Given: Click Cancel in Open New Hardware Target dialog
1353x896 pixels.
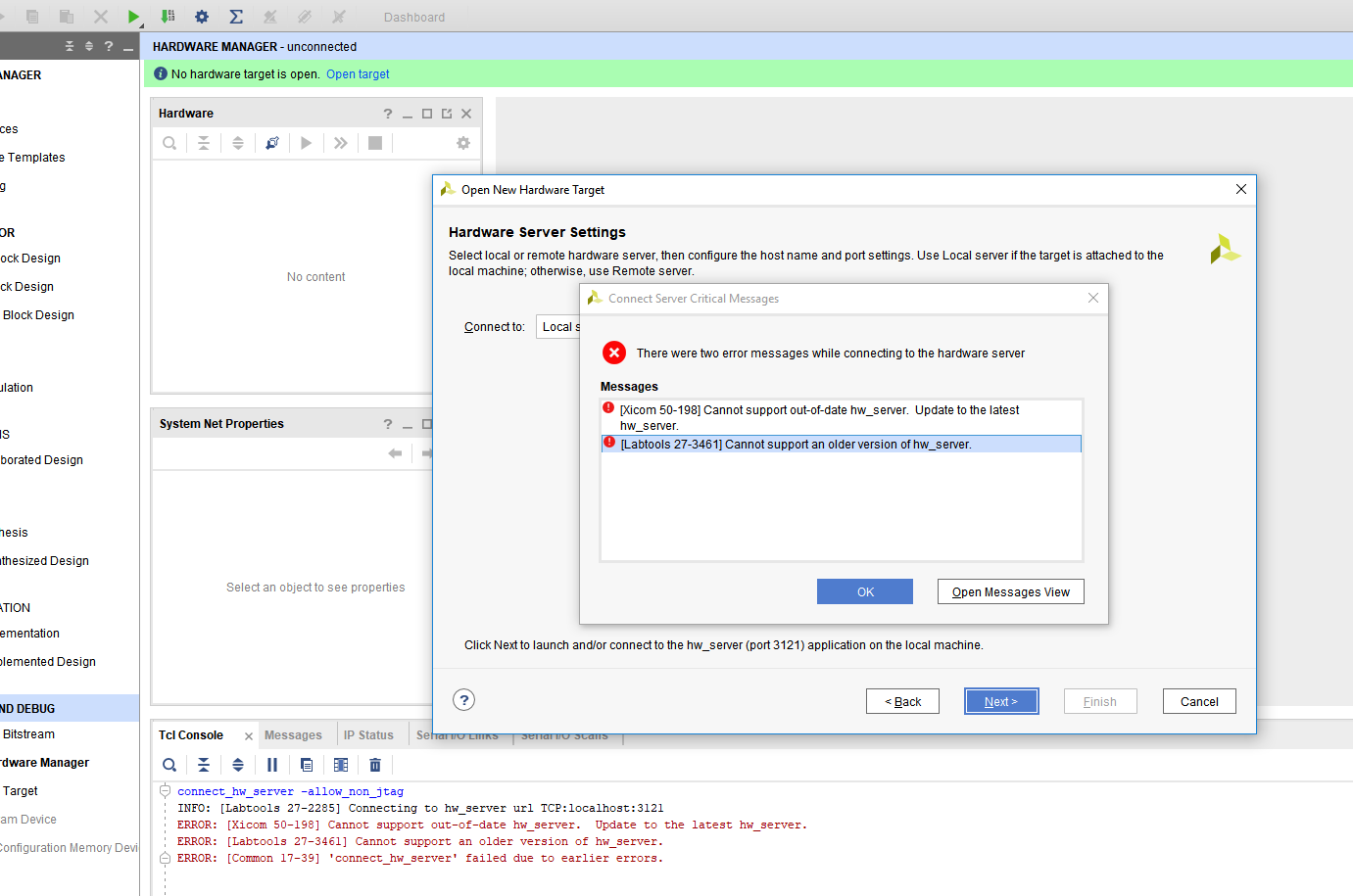Looking at the screenshot, I should pyautogui.click(x=1198, y=702).
